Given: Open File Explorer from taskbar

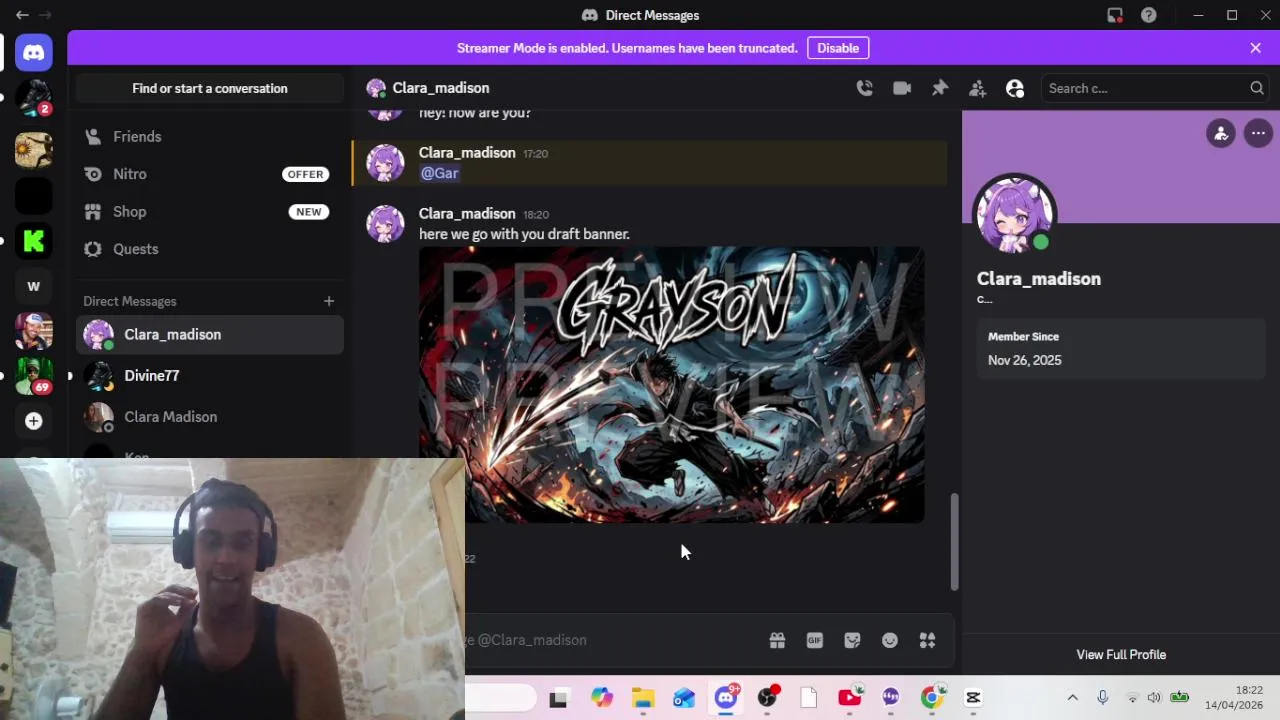Looking at the screenshot, I should point(642,698).
